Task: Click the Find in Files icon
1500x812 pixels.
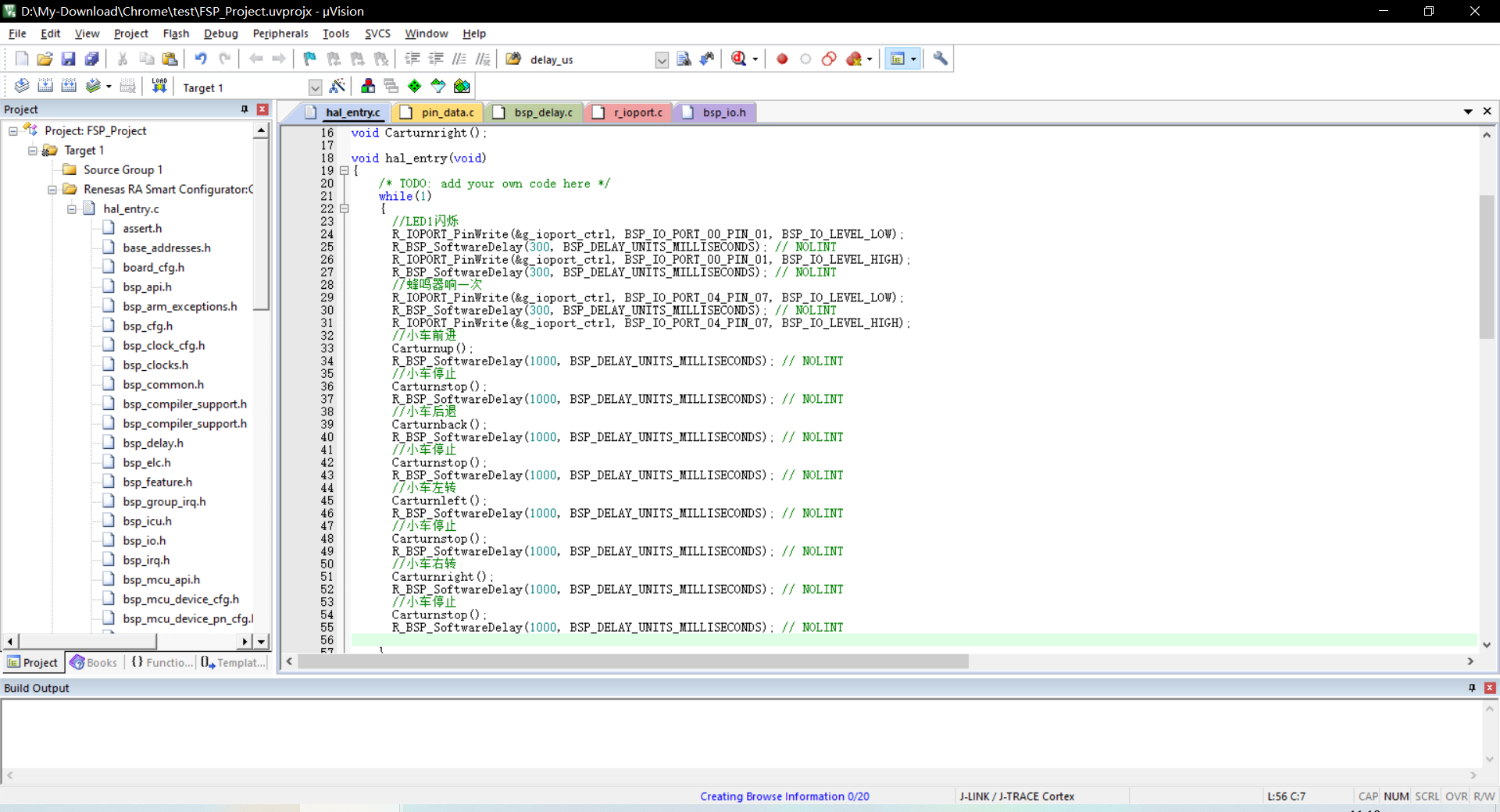Action: point(513,59)
